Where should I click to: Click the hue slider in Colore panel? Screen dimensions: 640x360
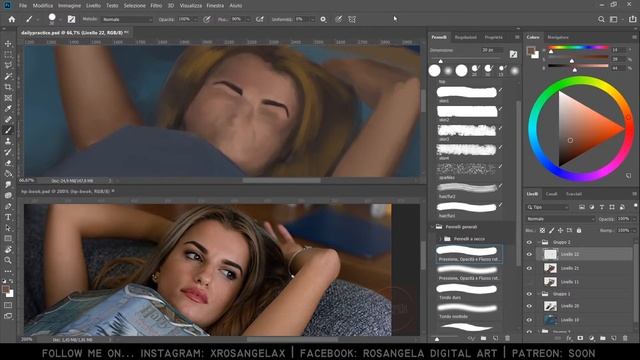click(578, 48)
